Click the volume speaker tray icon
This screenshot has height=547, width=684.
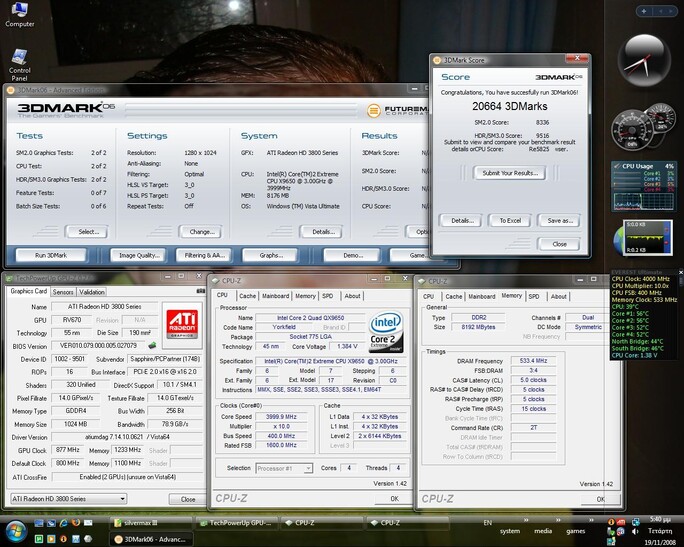coord(635,531)
